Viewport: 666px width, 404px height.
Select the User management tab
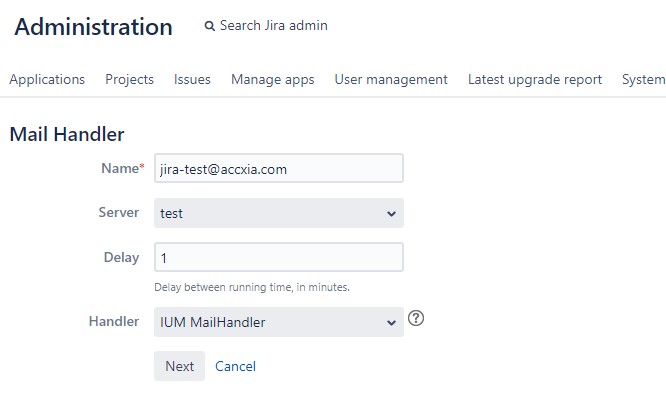tap(391, 80)
